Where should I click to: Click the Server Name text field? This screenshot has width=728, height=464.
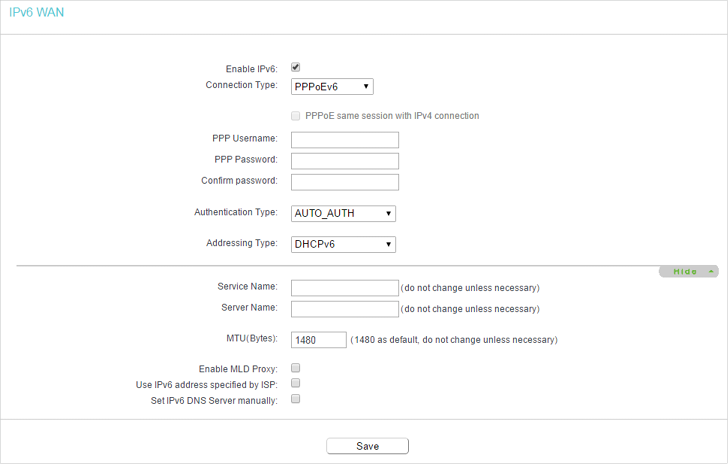(x=344, y=309)
